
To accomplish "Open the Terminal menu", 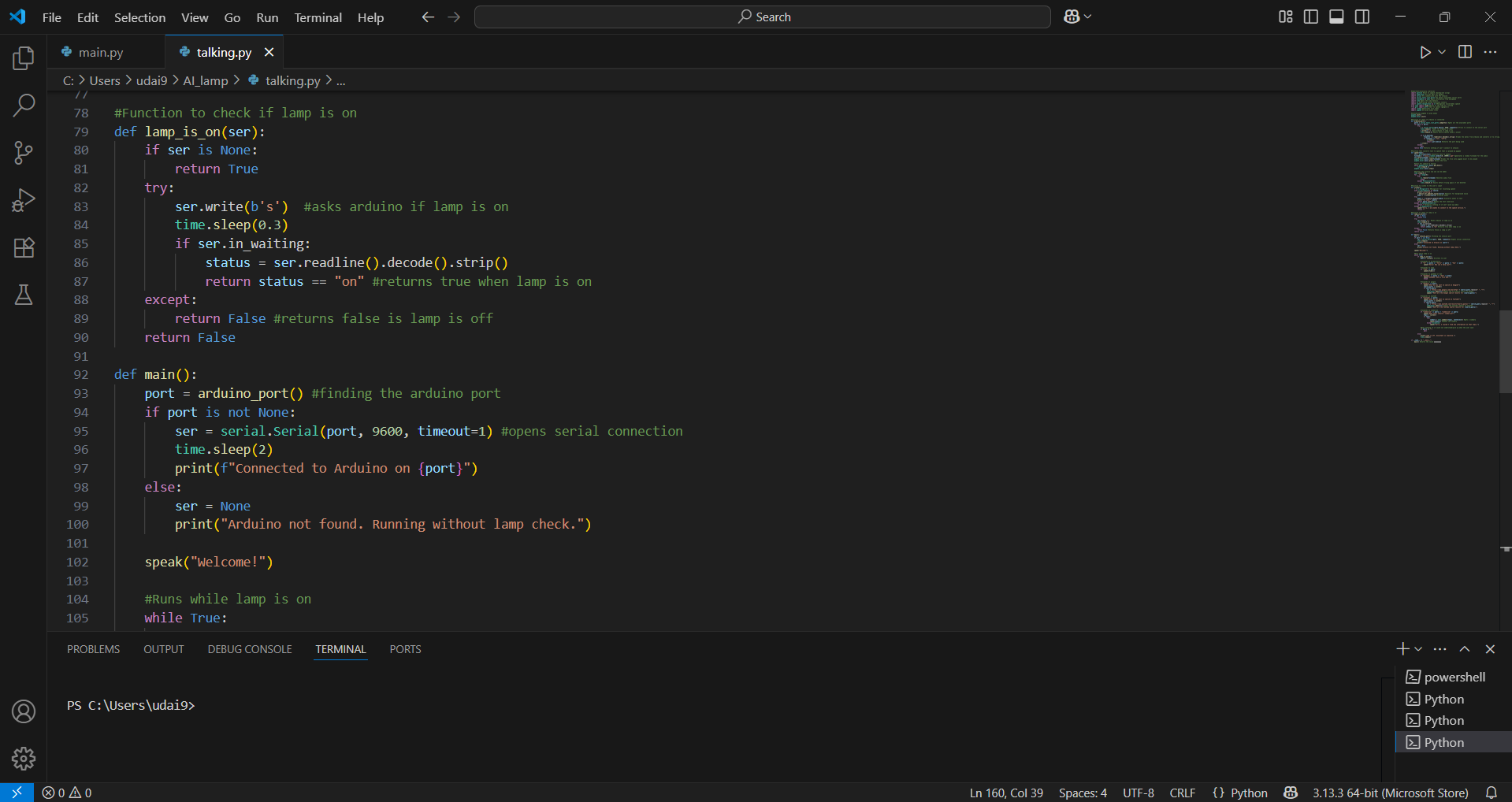I will 318,17.
